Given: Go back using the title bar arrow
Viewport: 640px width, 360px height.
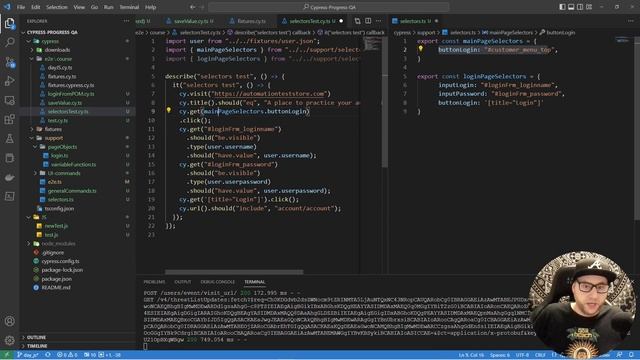Looking at the screenshot, I should 192,7.
